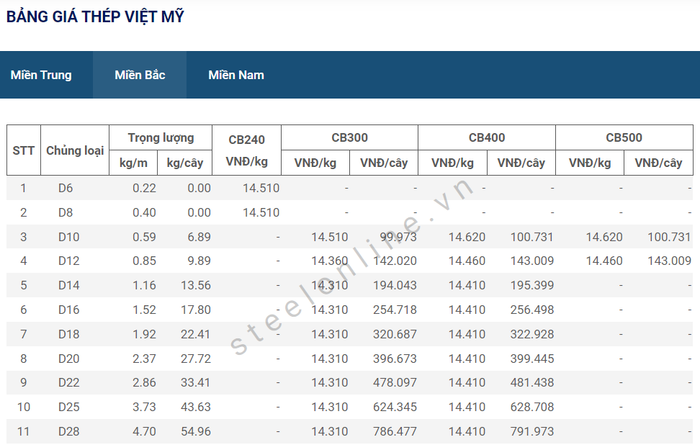Click the Chủng loại column header
This screenshot has width=700, height=447.
[75, 151]
